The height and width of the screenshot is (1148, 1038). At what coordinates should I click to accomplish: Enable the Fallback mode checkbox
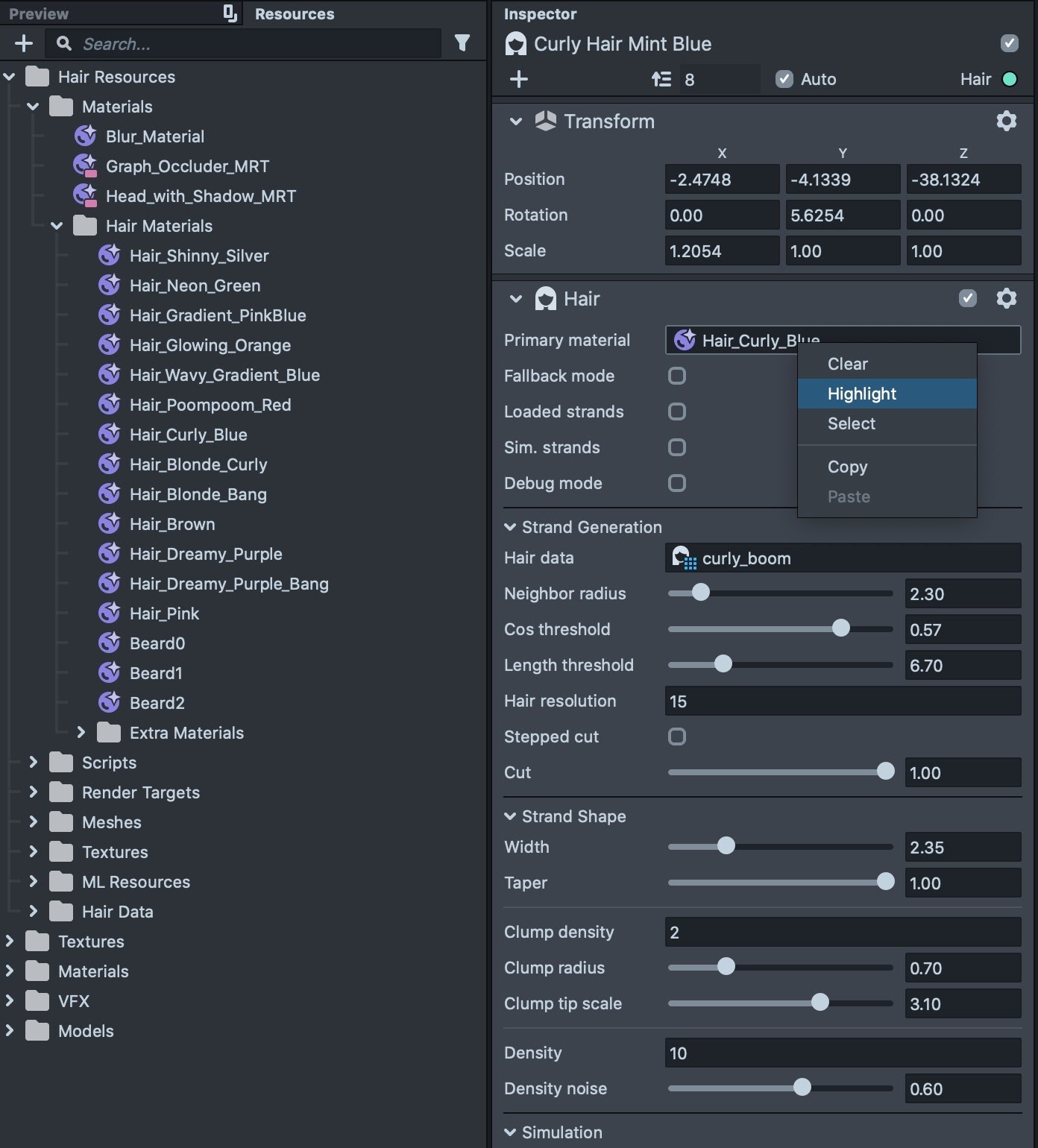click(x=677, y=376)
